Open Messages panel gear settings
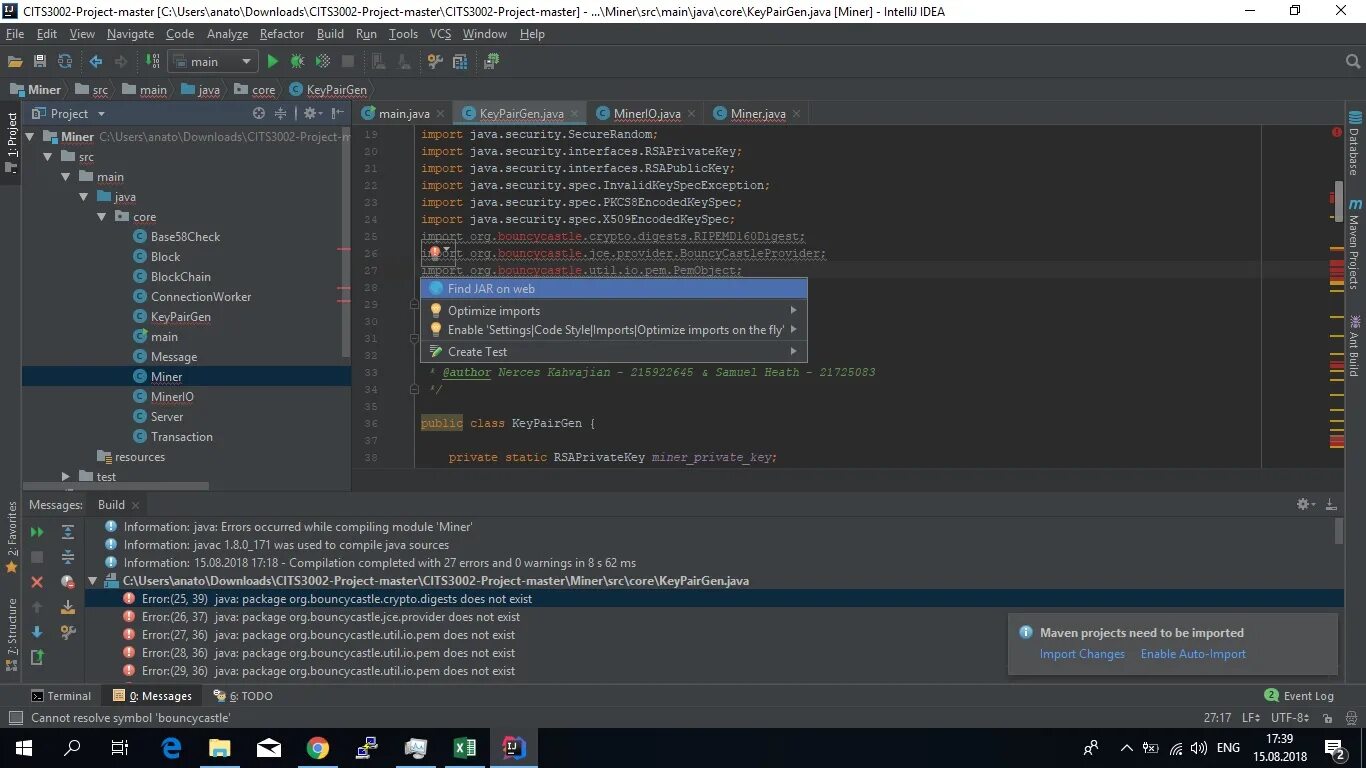 point(1306,505)
